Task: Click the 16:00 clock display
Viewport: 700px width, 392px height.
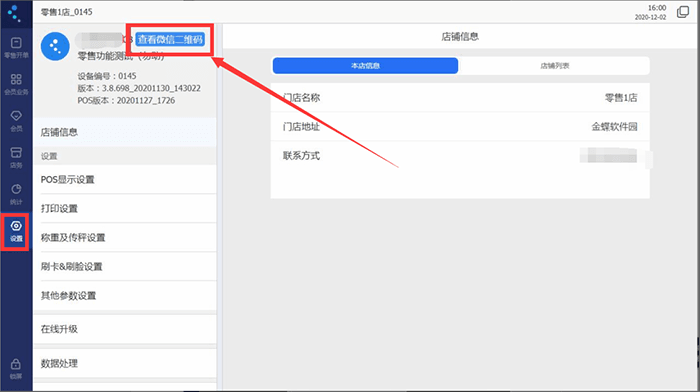Action: [x=657, y=8]
